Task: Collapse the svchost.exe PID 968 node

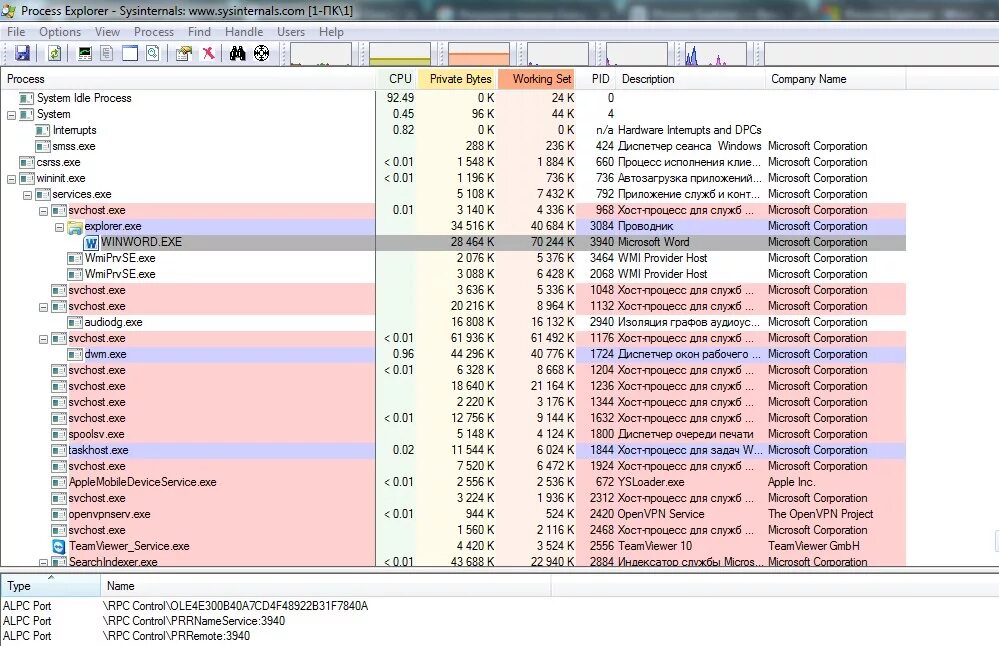Action: point(43,211)
